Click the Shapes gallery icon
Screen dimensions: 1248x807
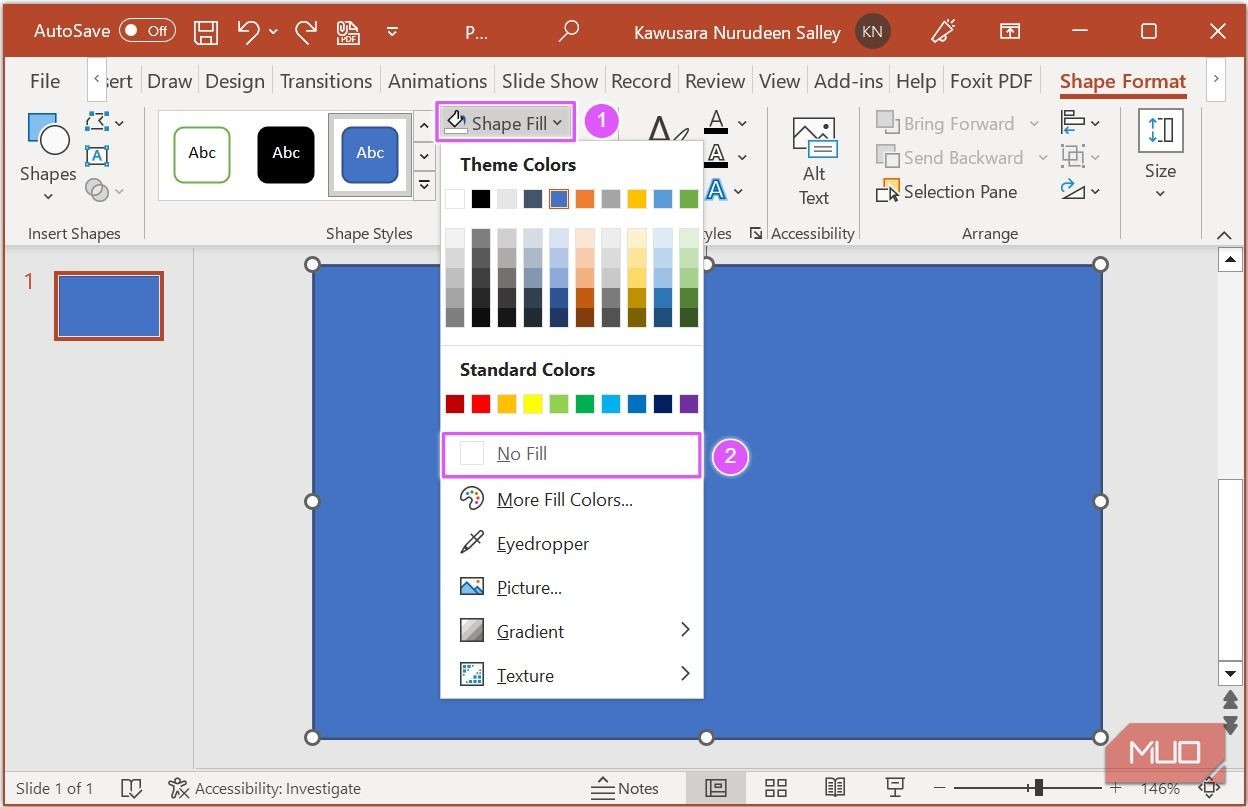[48, 134]
